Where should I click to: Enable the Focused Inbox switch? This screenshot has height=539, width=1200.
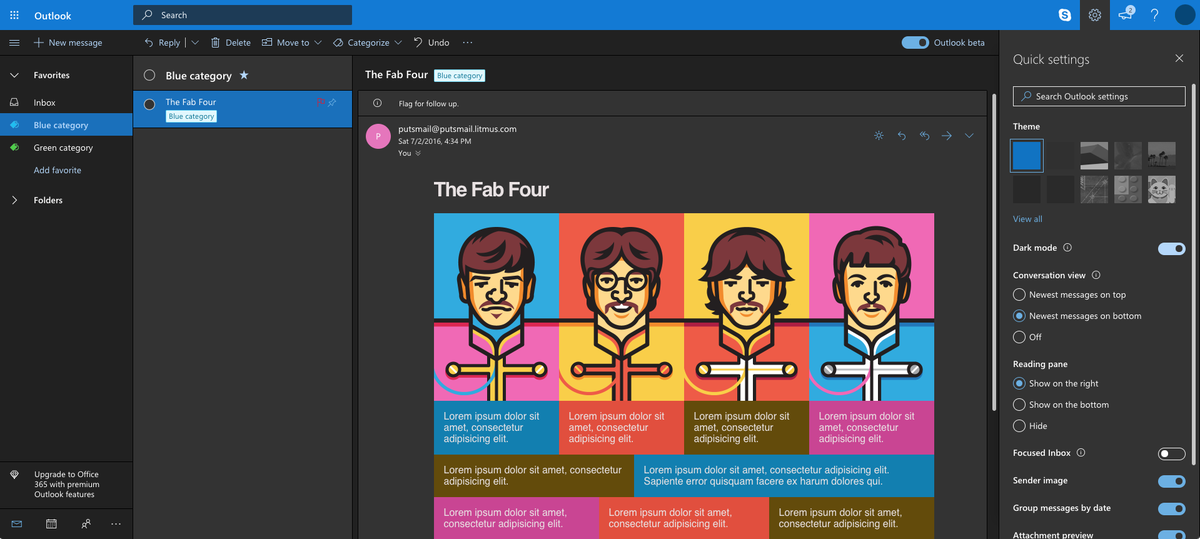(x=1171, y=453)
